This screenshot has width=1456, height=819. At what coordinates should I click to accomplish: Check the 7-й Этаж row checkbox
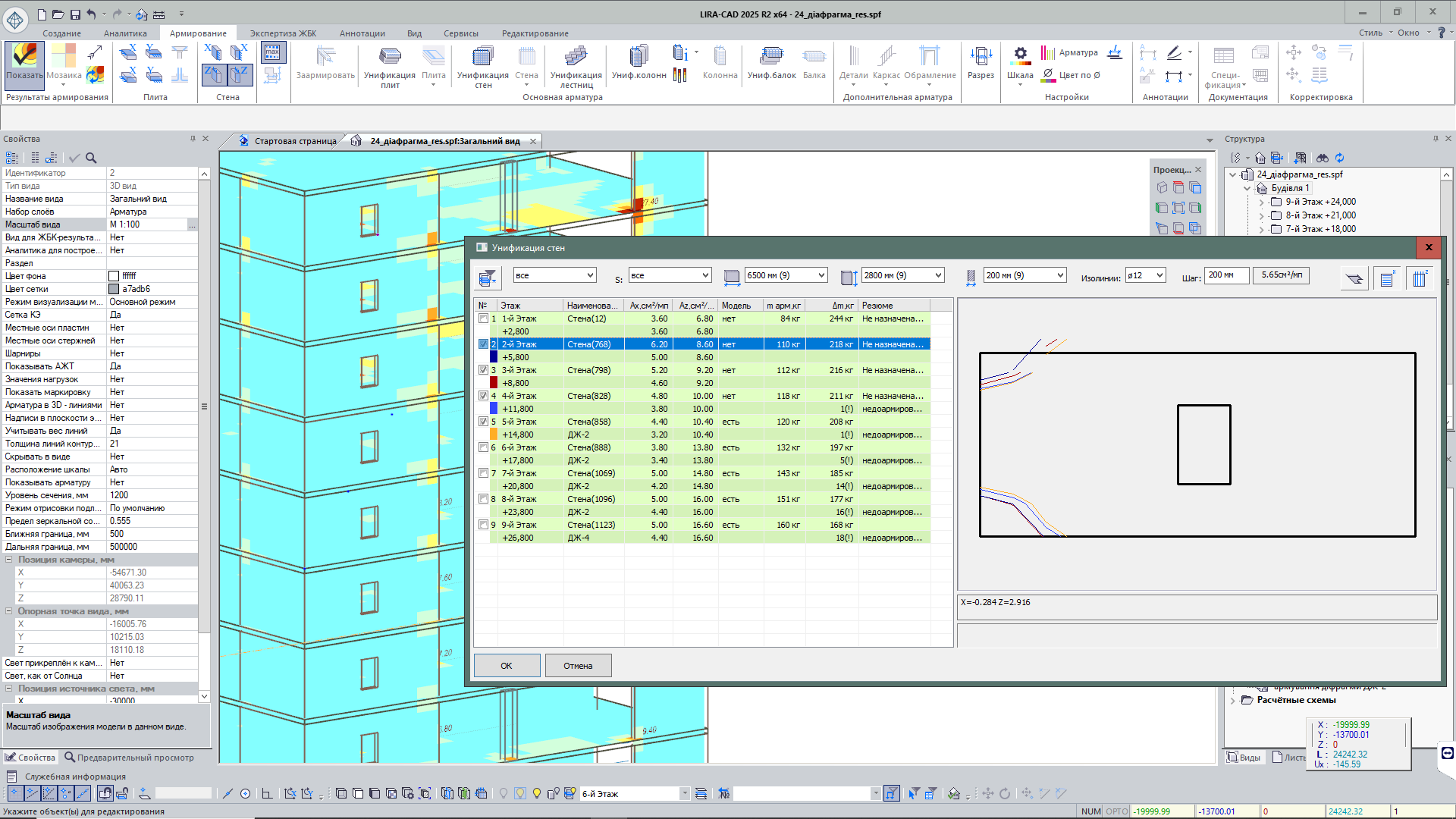(483, 473)
